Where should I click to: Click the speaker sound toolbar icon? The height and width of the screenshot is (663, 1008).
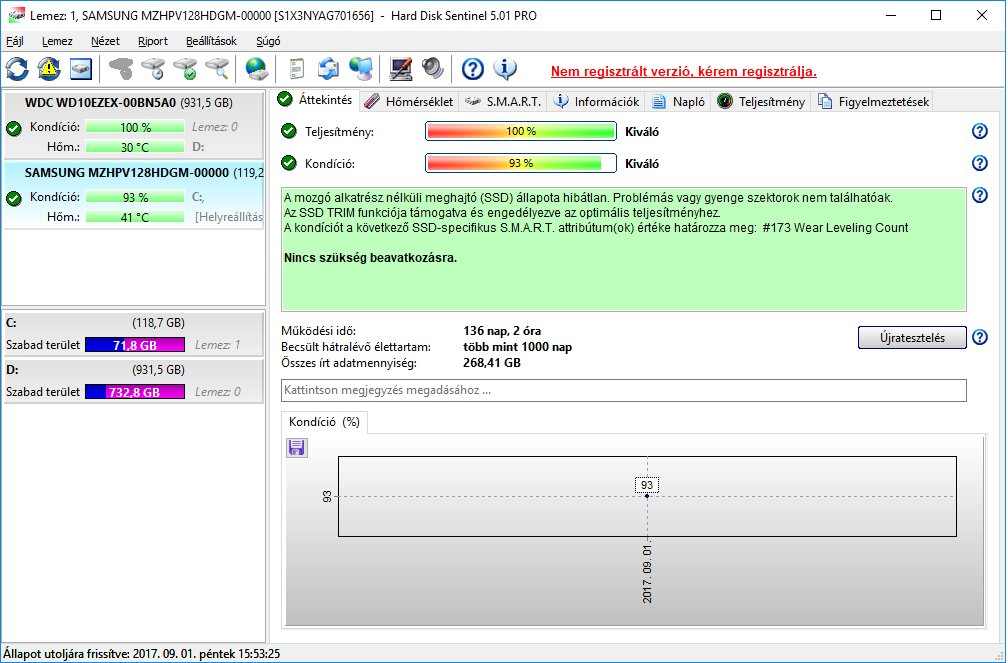click(x=433, y=69)
